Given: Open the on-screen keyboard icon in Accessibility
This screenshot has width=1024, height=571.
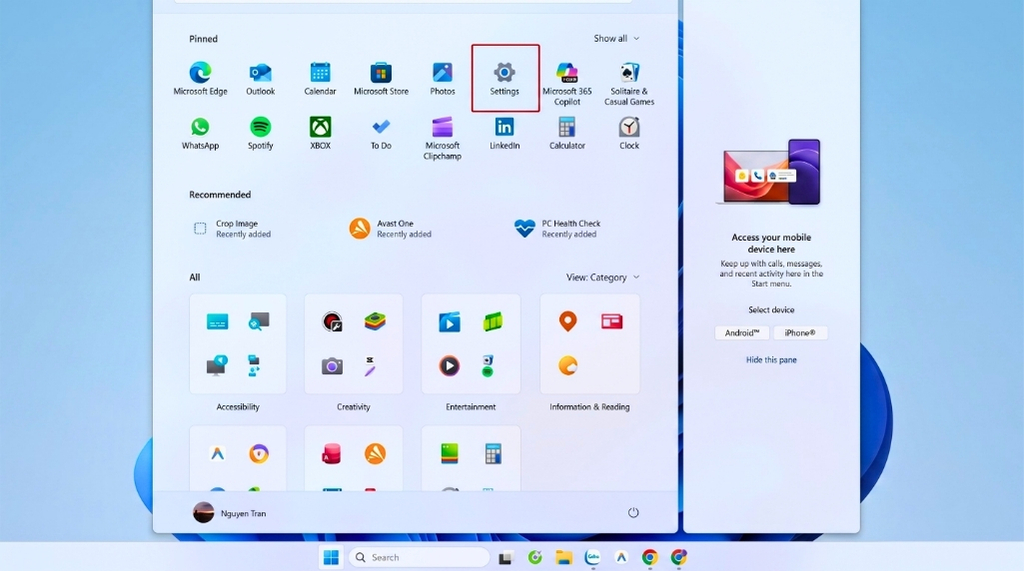Looking at the screenshot, I should 217,321.
